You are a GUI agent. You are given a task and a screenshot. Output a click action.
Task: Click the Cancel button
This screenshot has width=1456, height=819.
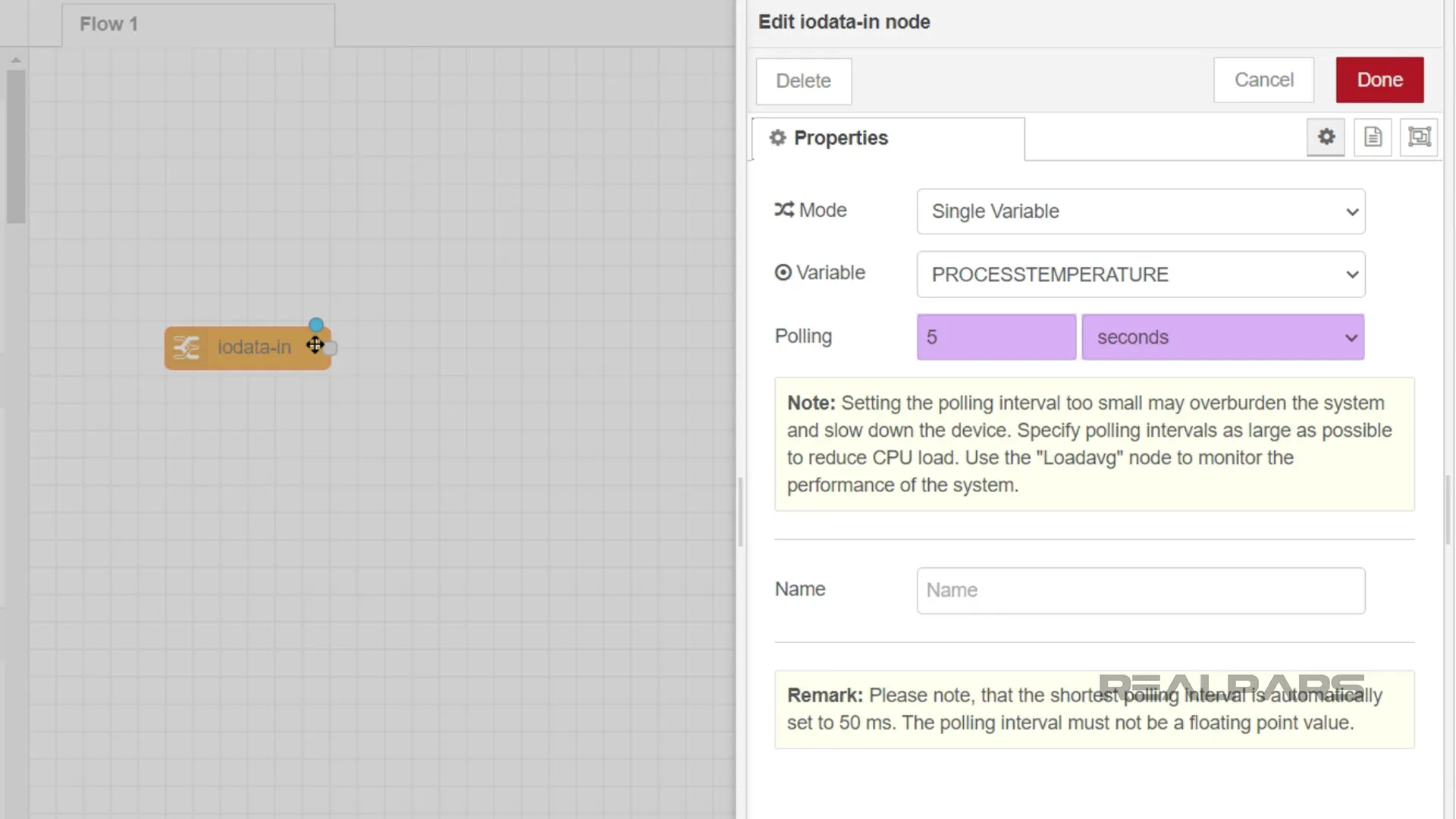[x=1263, y=80]
